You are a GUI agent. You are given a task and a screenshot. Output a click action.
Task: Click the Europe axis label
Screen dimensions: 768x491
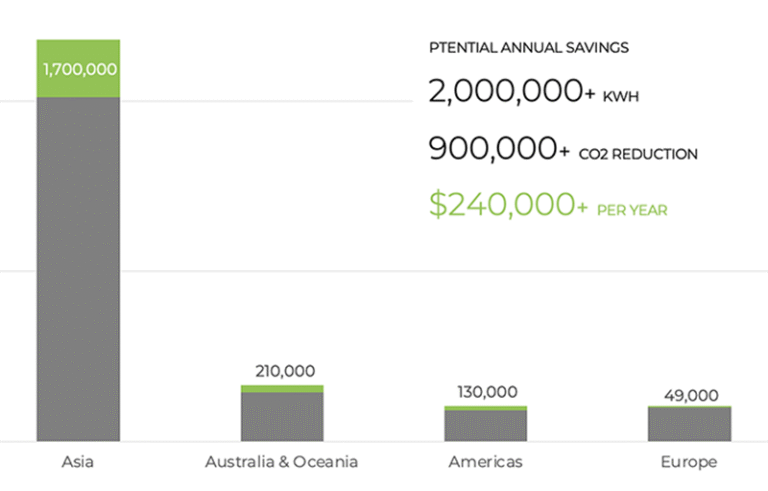(688, 462)
